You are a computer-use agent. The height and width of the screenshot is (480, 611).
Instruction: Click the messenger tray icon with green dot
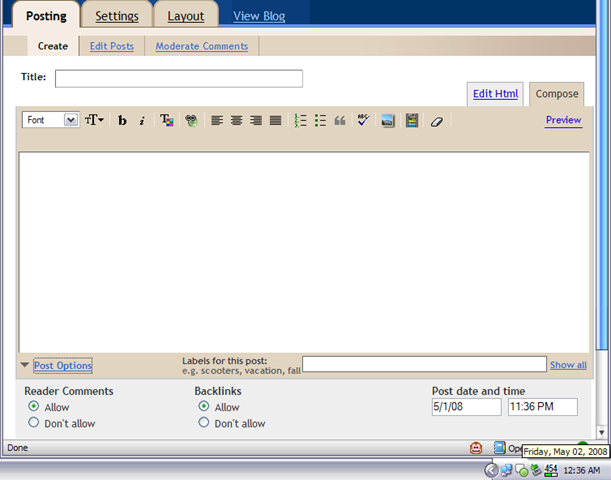click(522, 471)
